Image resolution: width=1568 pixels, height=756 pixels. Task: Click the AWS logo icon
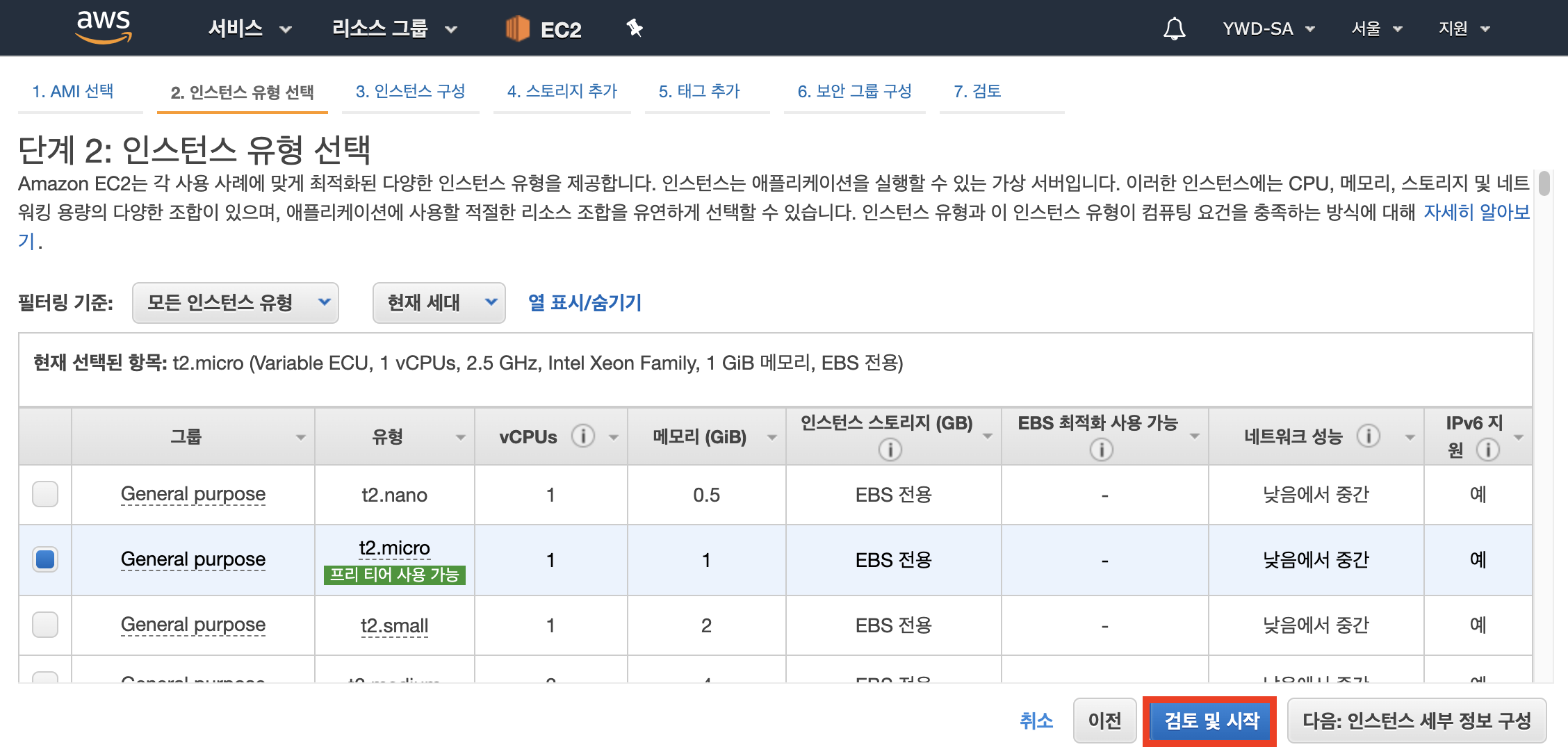(x=104, y=26)
